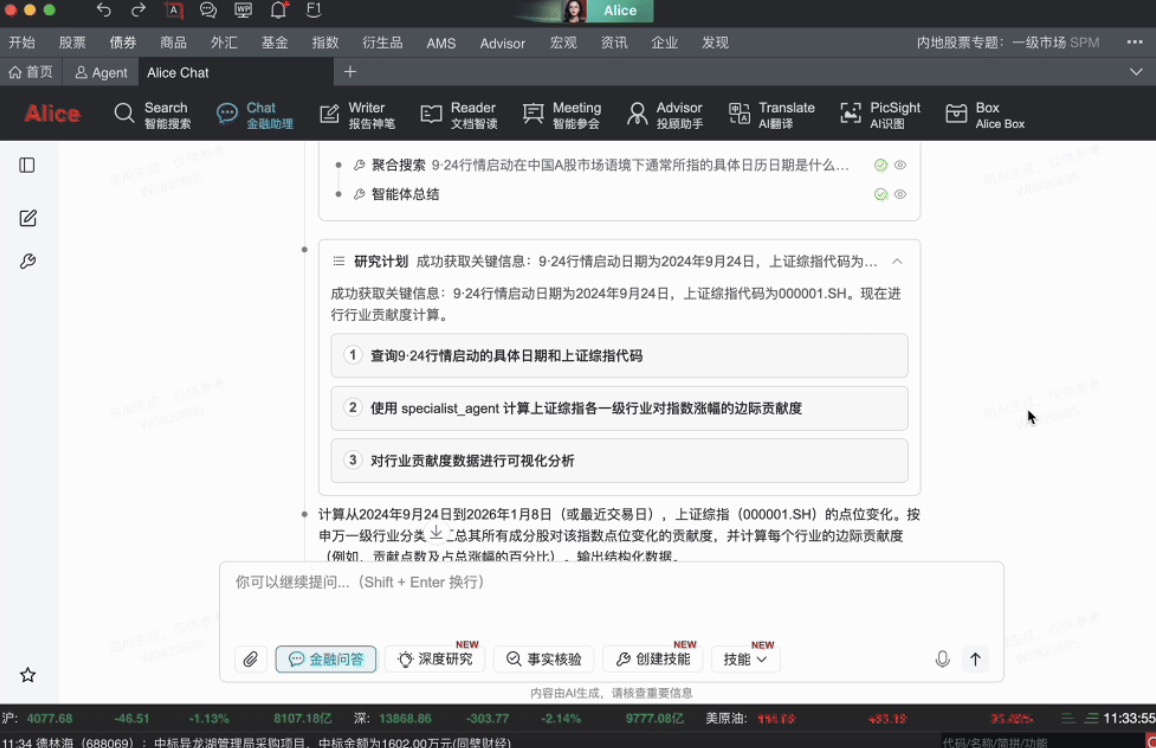Image resolution: width=1156 pixels, height=748 pixels.
Task: Click the 事实核验 button
Action: click(x=543, y=659)
